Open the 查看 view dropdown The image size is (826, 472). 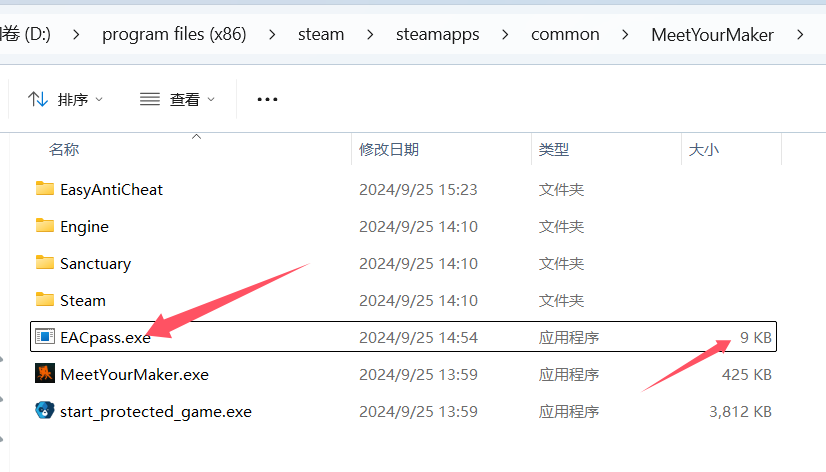tap(178, 99)
